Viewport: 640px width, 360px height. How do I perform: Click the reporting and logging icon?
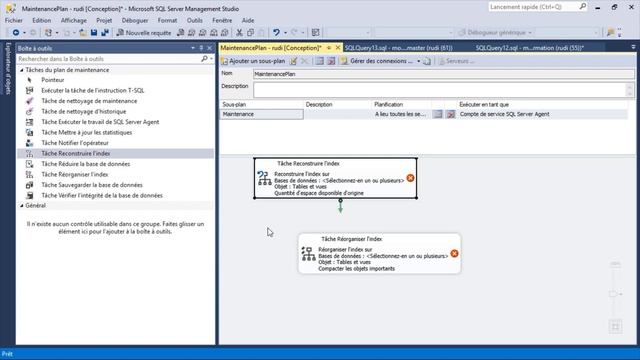(427, 61)
